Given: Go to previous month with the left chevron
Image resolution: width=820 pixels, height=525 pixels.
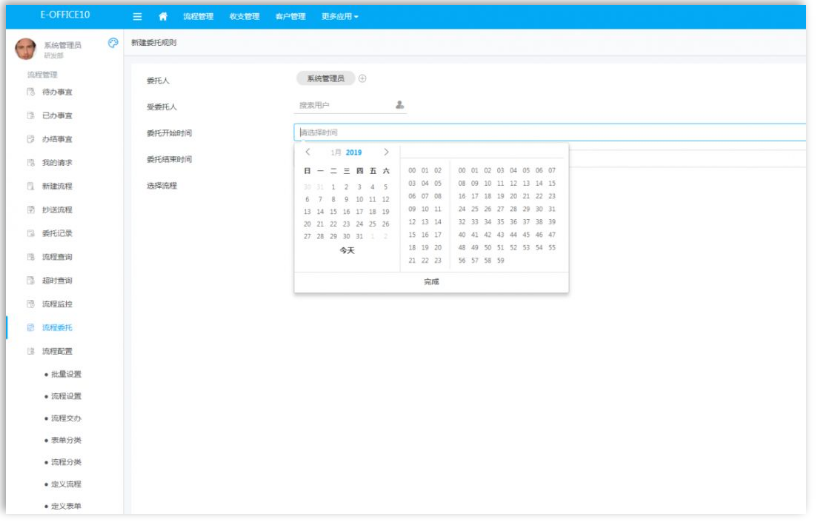Looking at the screenshot, I should point(308,152).
